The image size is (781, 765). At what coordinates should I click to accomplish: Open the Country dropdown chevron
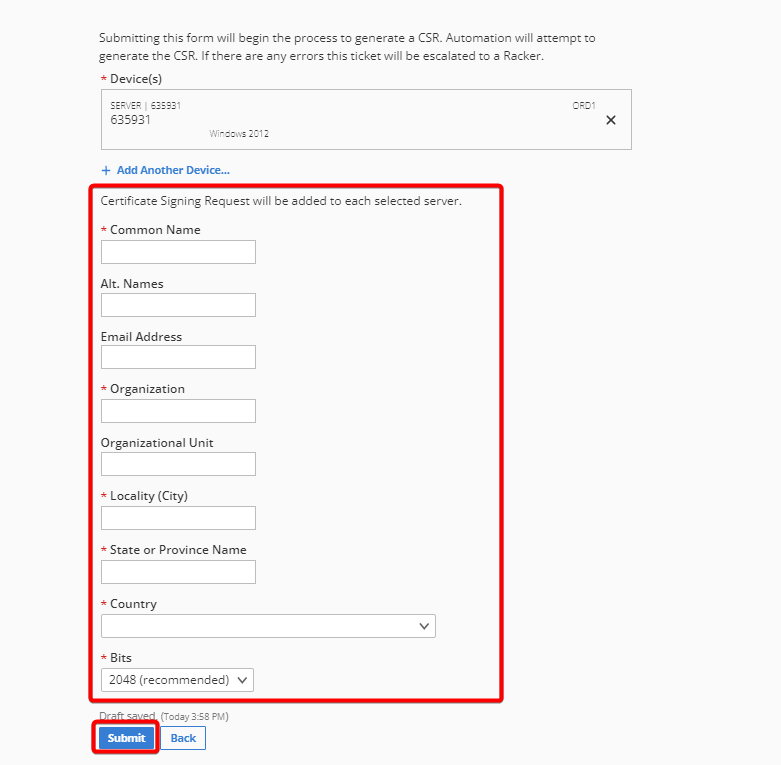pyautogui.click(x=424, y=626)
